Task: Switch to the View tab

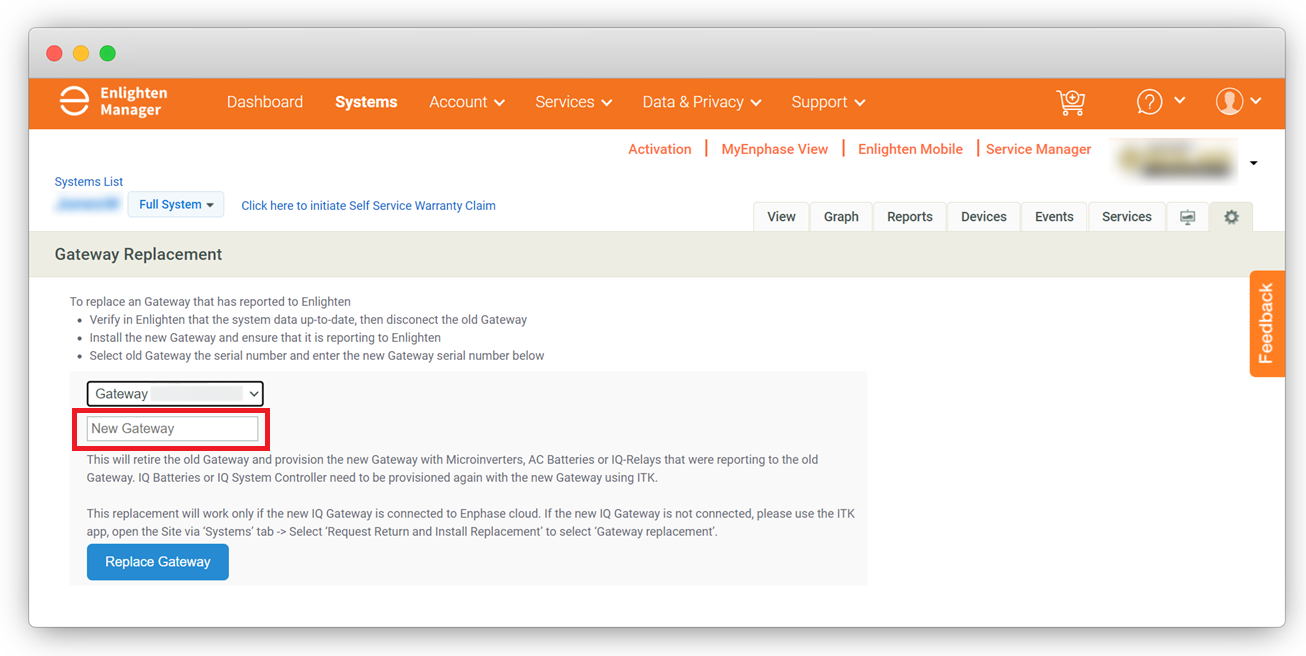Action: click(x=781, y=217)
